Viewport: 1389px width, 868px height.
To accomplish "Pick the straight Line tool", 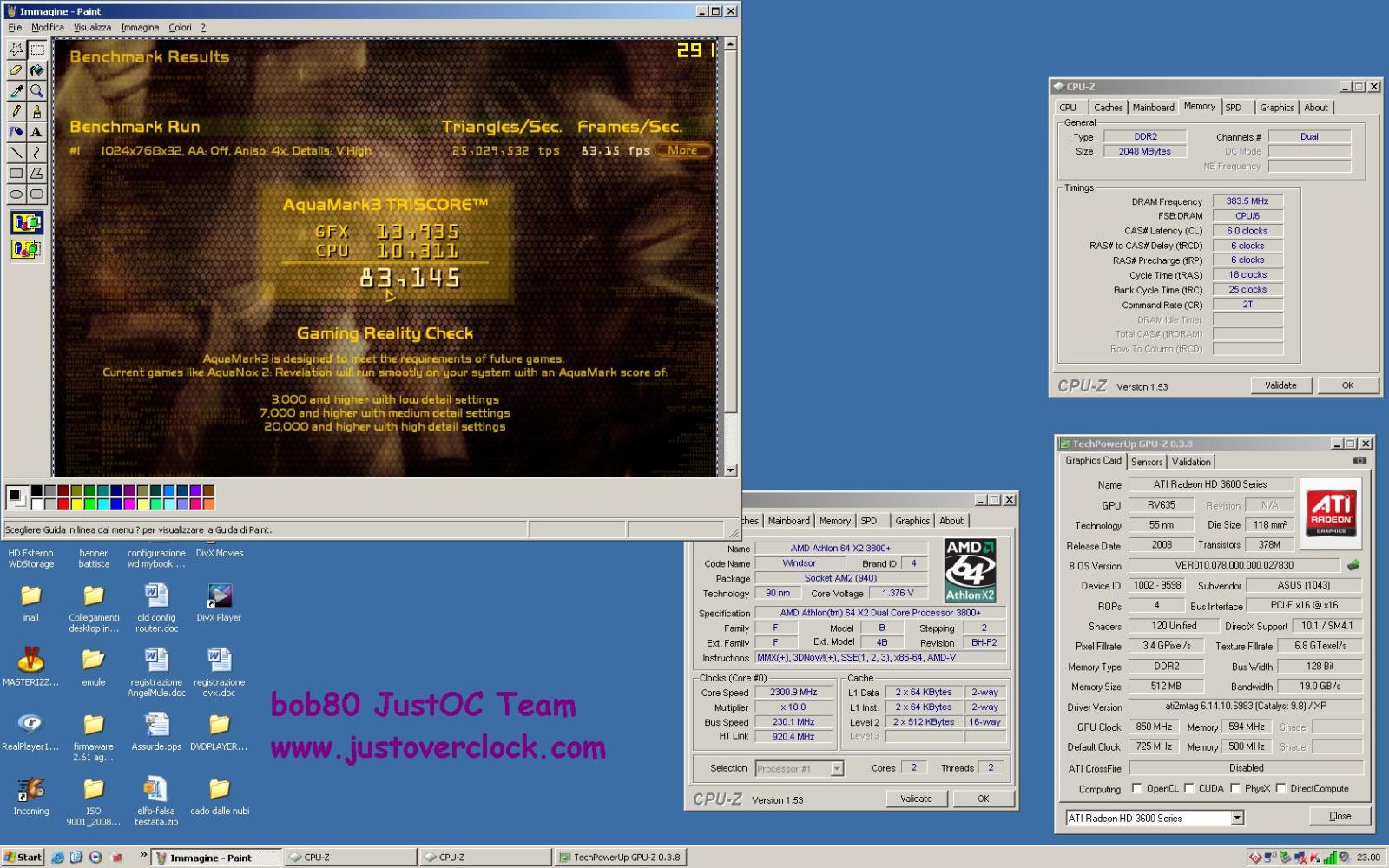I will pos(16,153).
